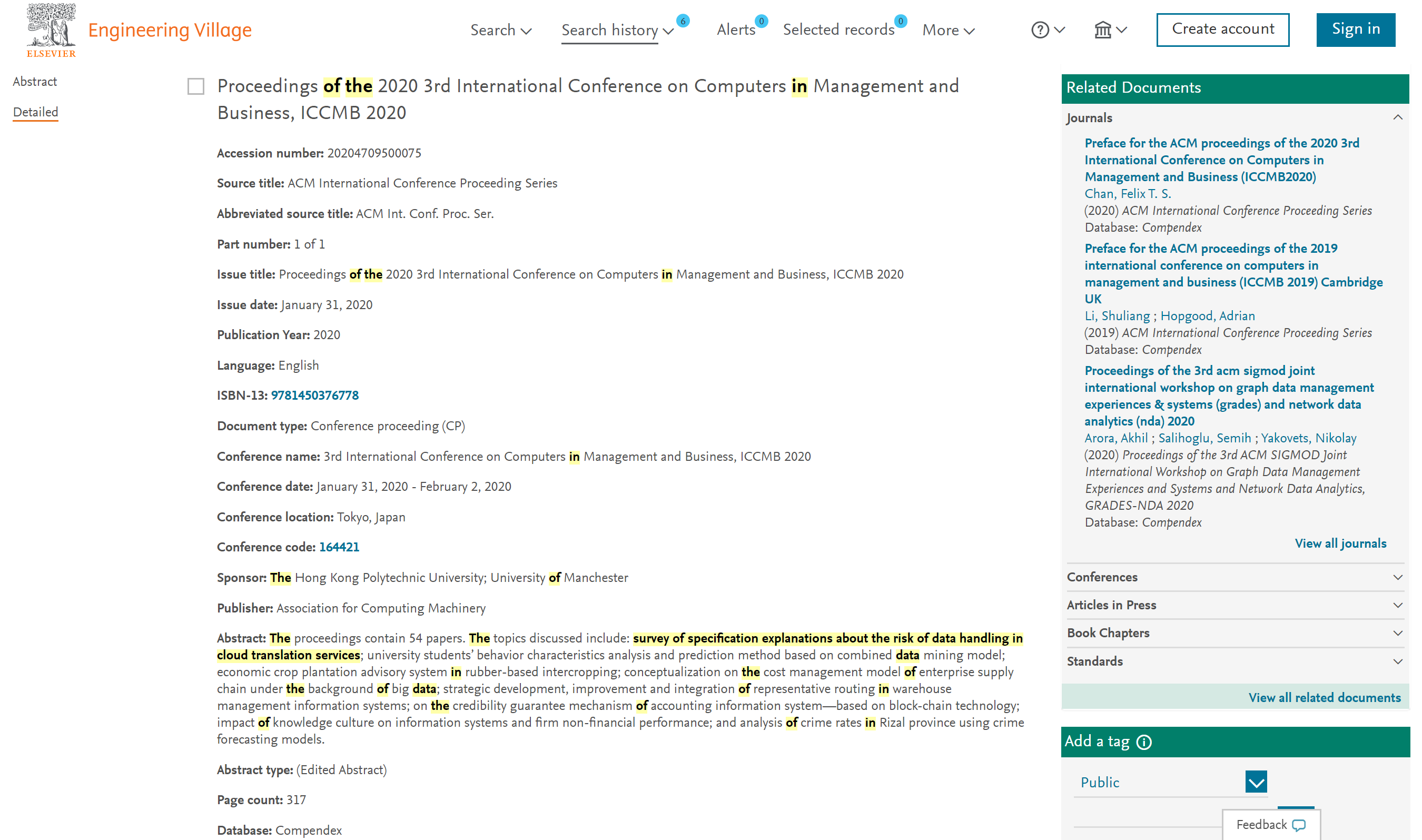Viewport: 1422px width, 840px height.
Task: Click the Create account button
Action: 1223,29
